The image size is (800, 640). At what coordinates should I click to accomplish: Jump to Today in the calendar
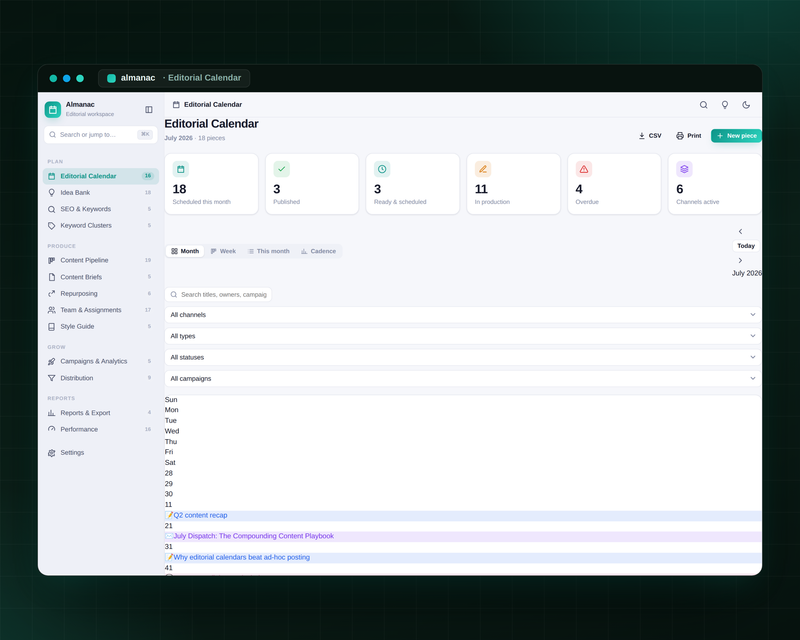pos(746,246)
